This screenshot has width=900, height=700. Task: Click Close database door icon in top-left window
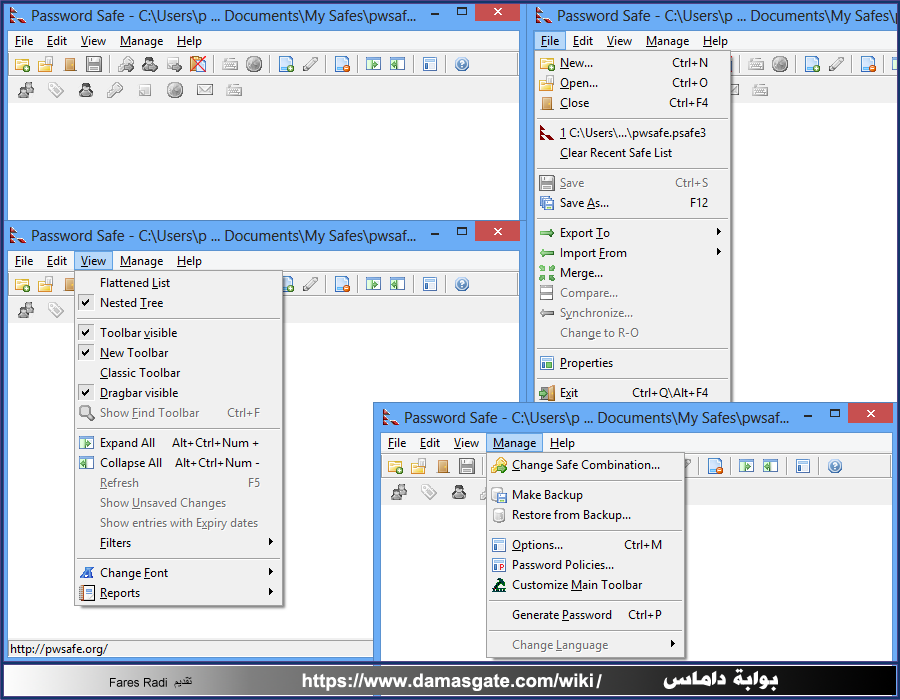[x=69, y=64]
